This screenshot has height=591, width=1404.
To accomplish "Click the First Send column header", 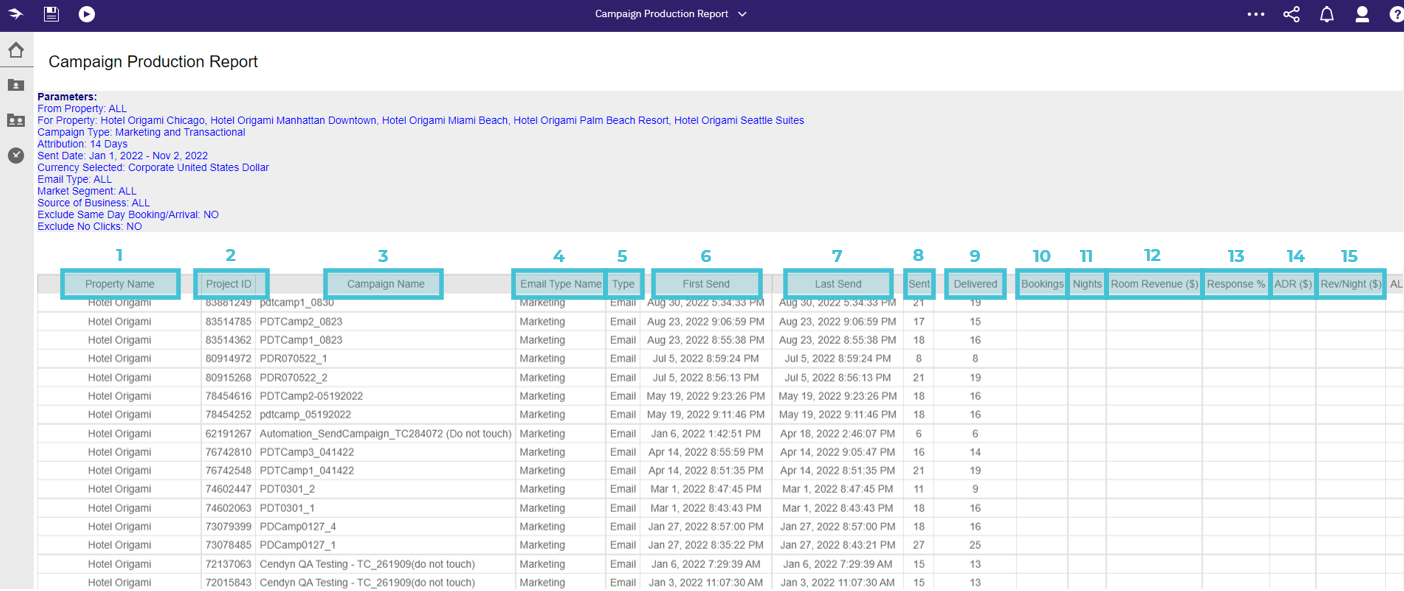I will point(706,284).
